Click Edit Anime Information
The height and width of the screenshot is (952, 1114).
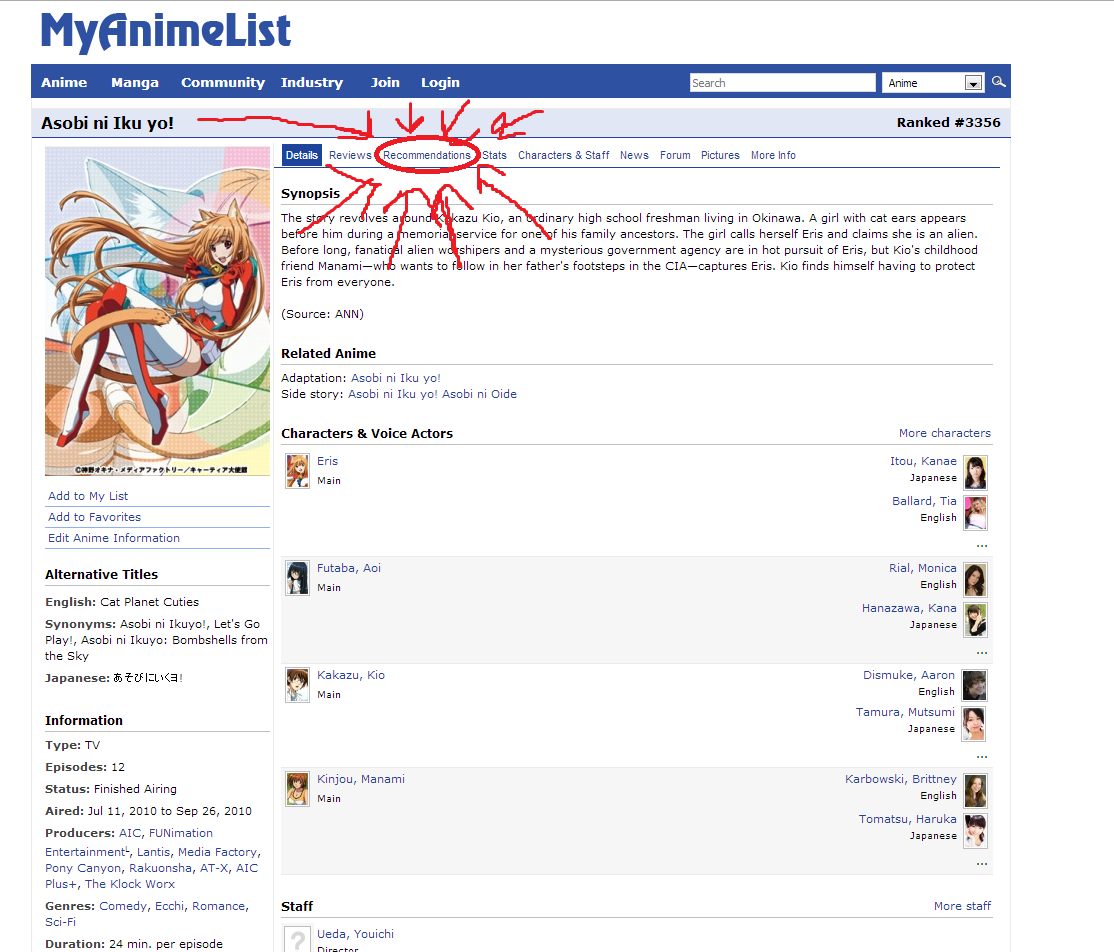point(114,538)
